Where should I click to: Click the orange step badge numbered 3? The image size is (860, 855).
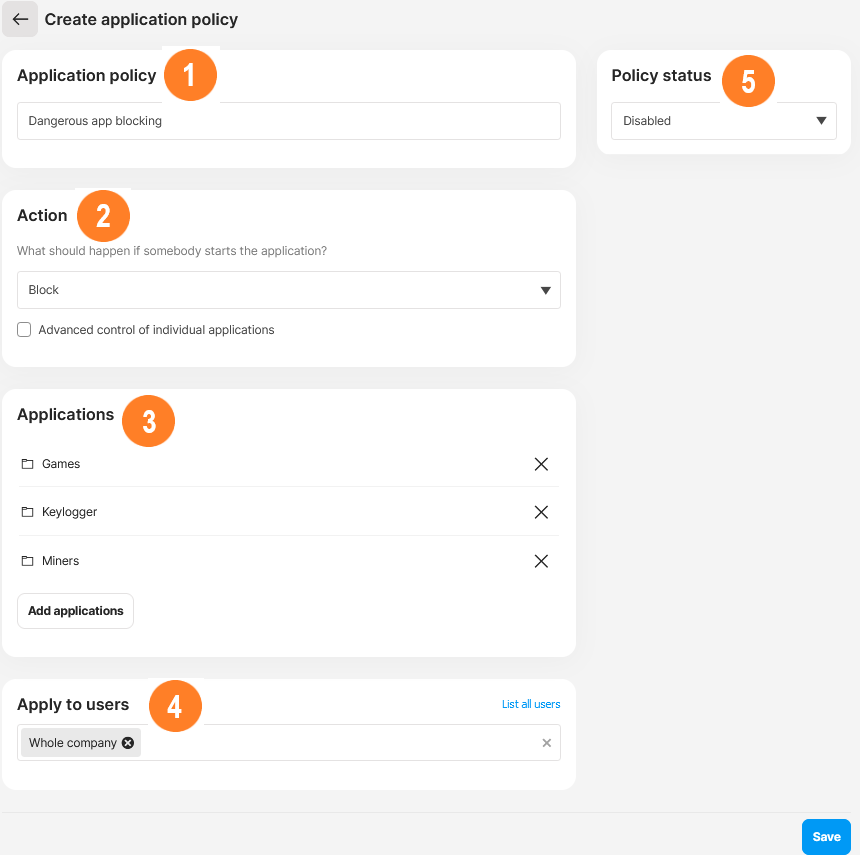pyautogui.click(x=148, y=421)
